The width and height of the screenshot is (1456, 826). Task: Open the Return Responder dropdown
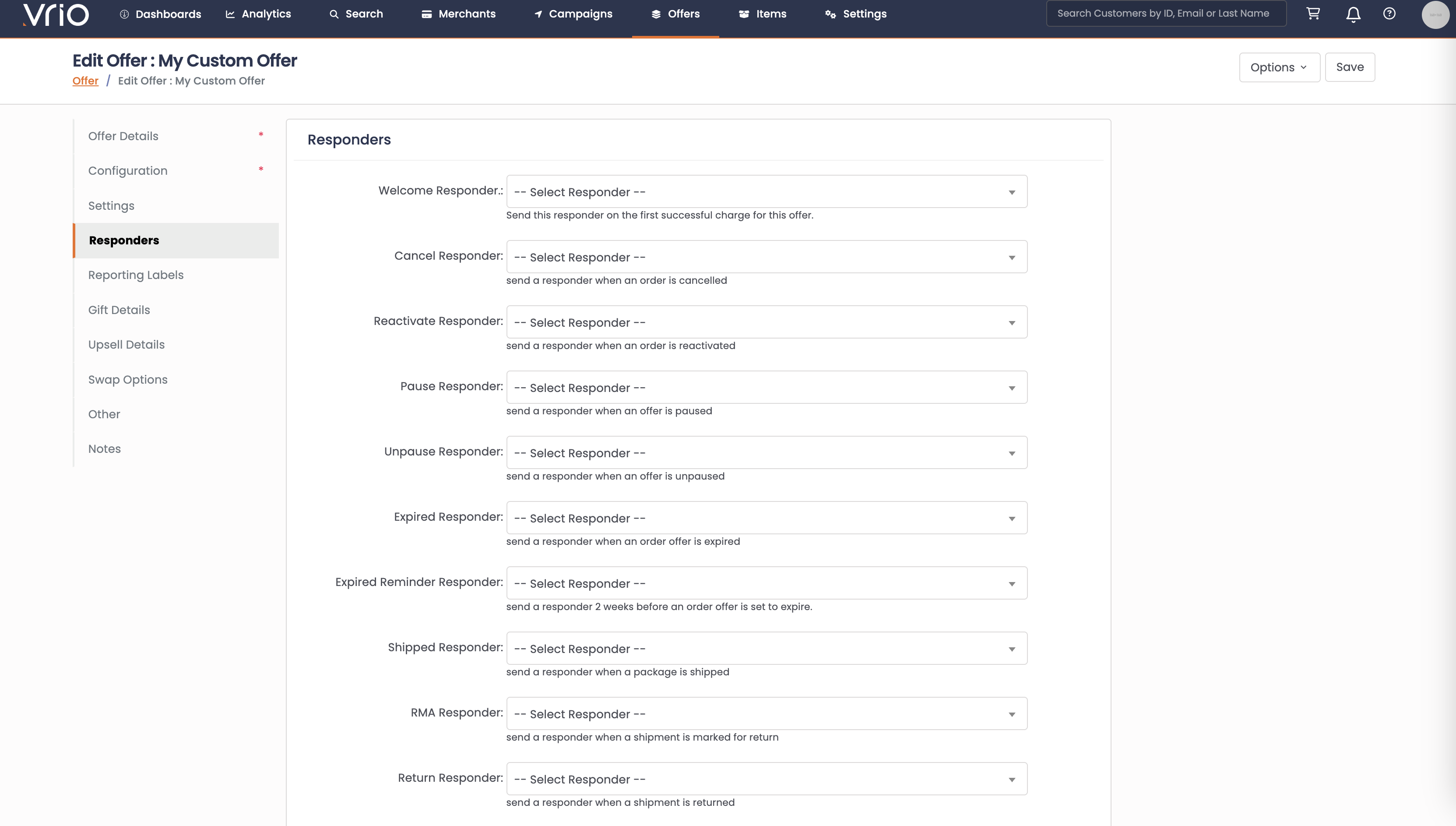767,779
